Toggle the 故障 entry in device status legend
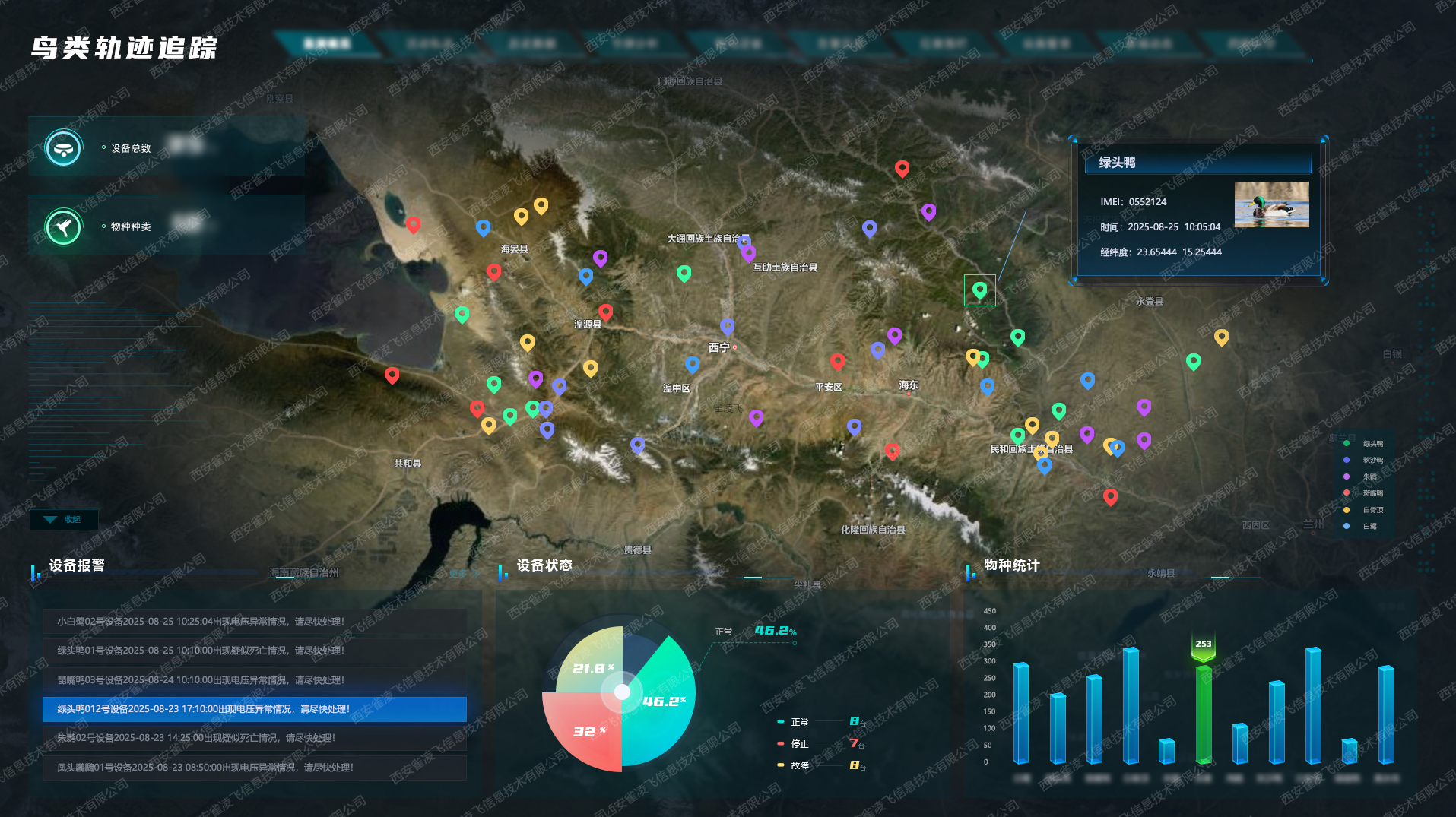 799,765
